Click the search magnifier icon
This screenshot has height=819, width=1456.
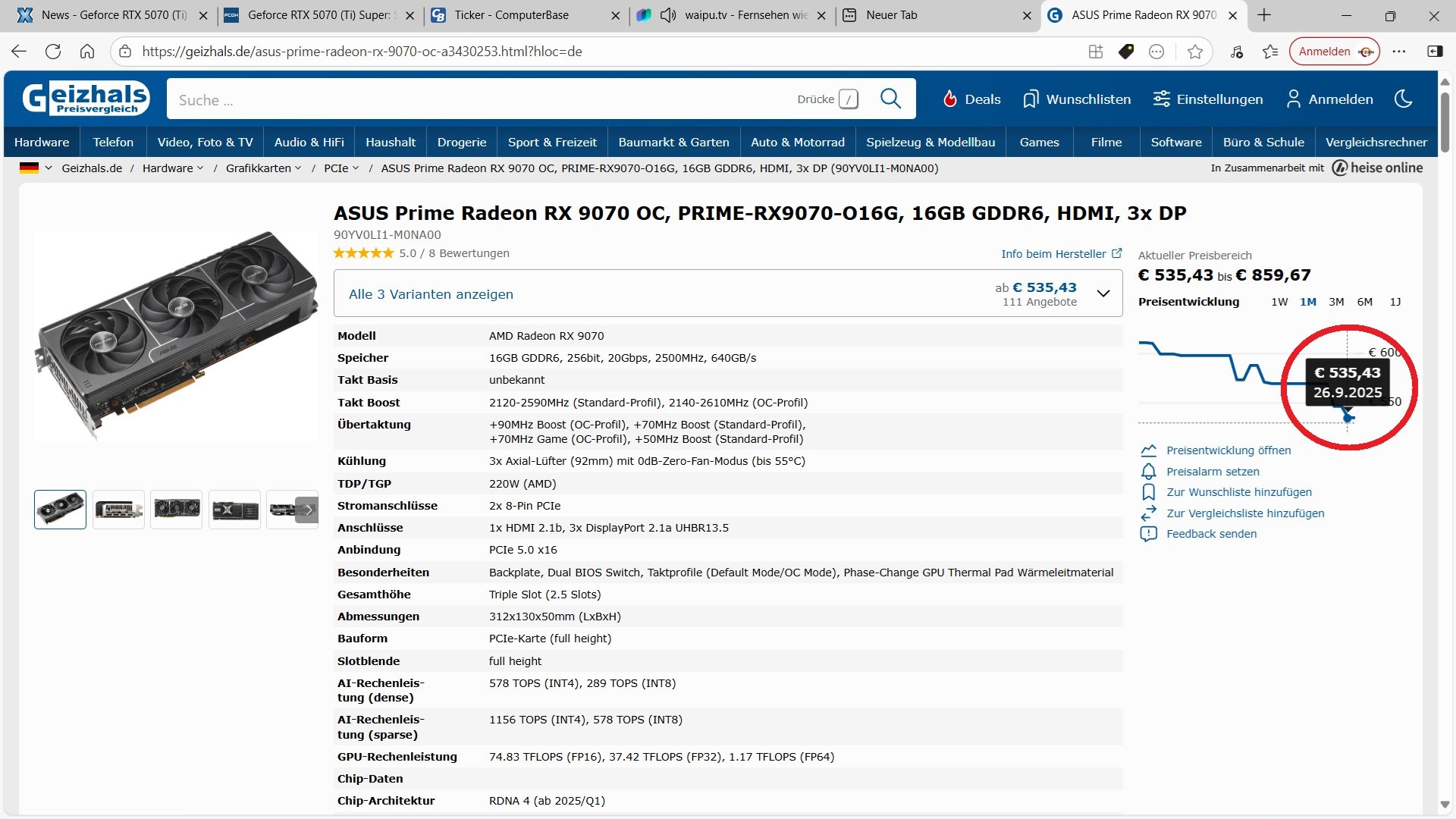[890, 99]
